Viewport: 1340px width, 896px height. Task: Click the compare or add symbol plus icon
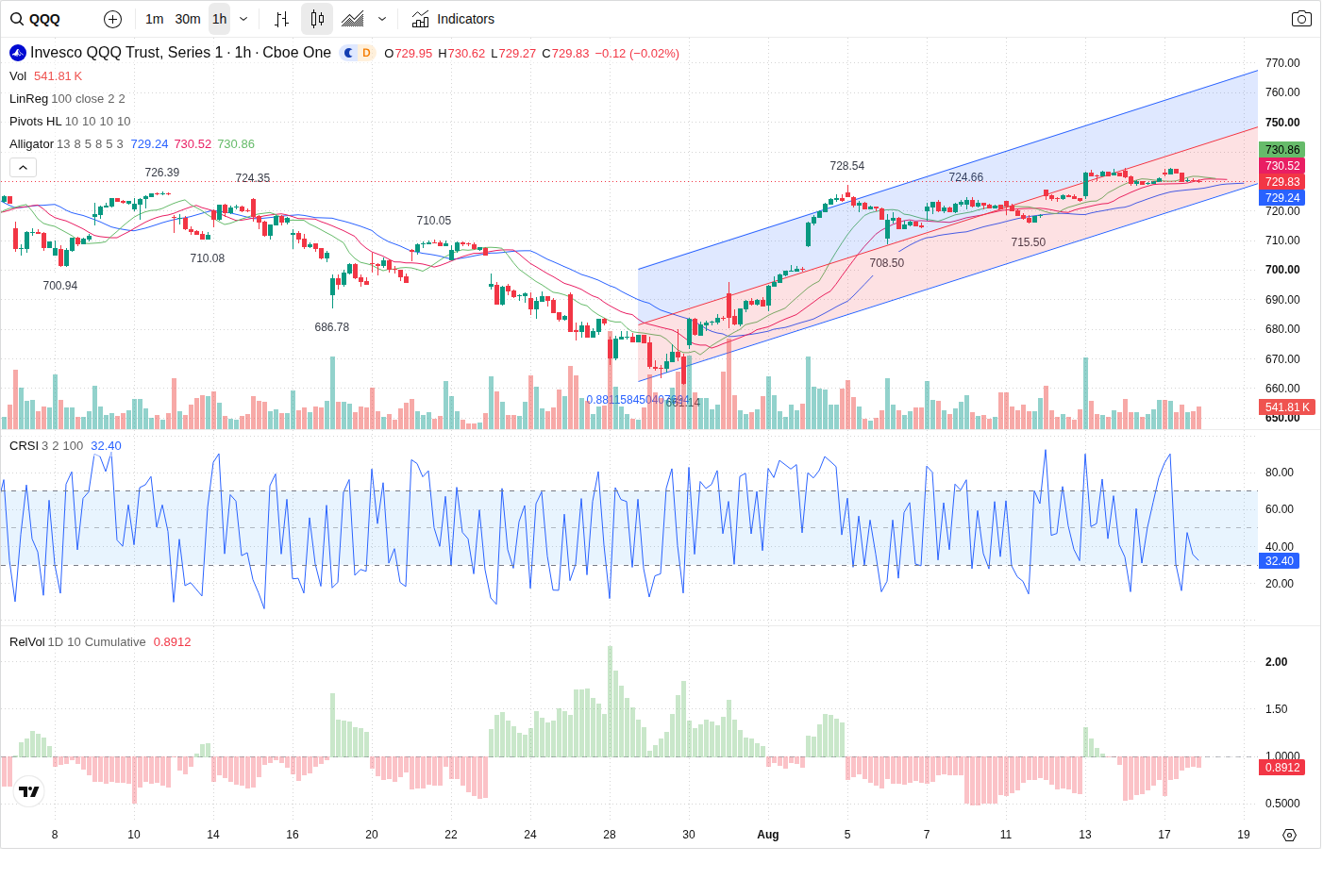pyautogui.click(x=112, y=19)
